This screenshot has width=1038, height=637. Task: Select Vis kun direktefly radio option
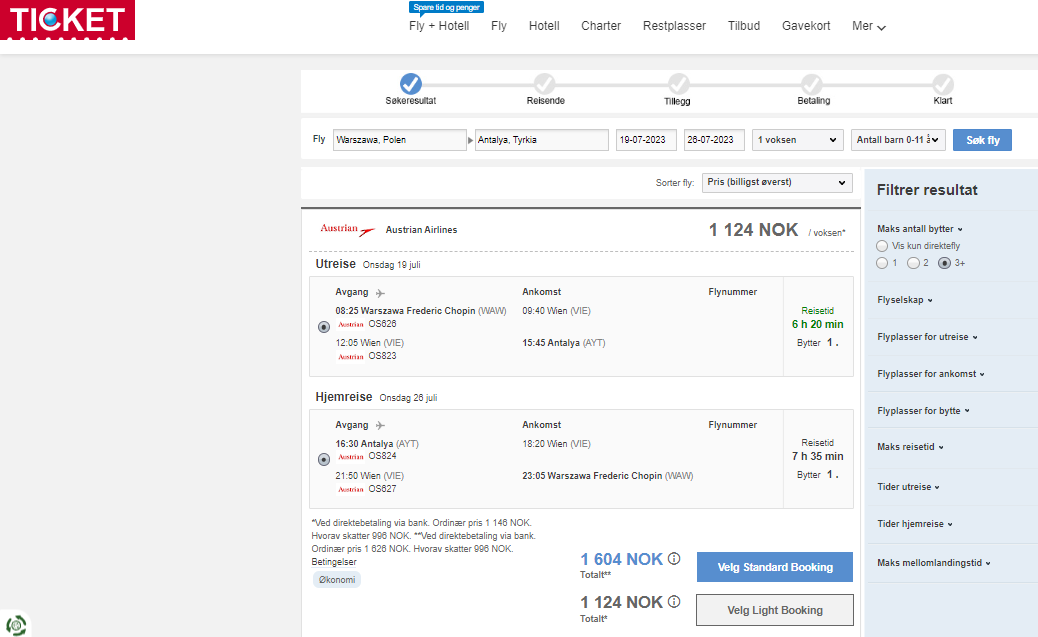882,246
